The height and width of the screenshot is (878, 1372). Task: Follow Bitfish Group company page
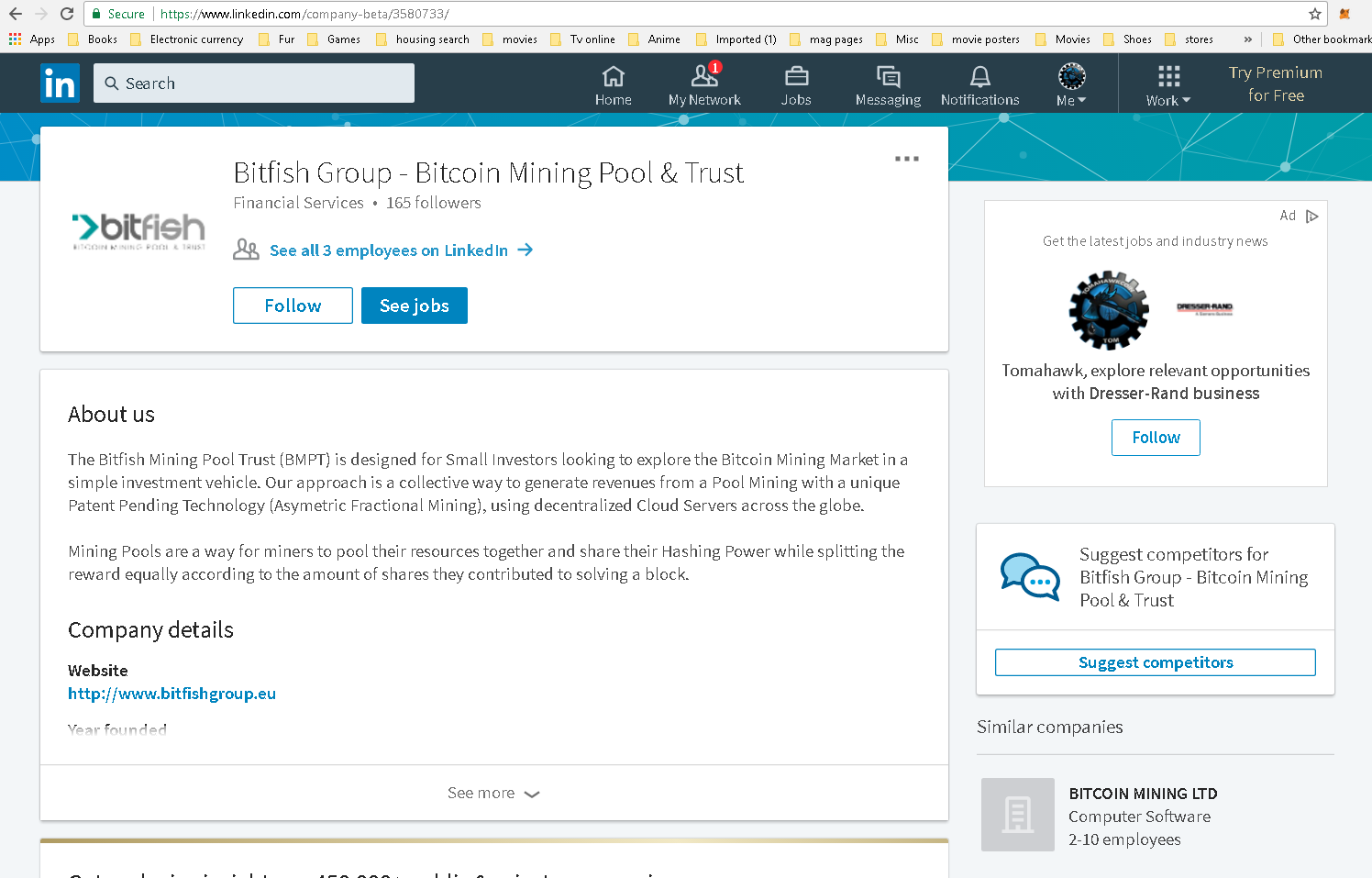(293, 306)
